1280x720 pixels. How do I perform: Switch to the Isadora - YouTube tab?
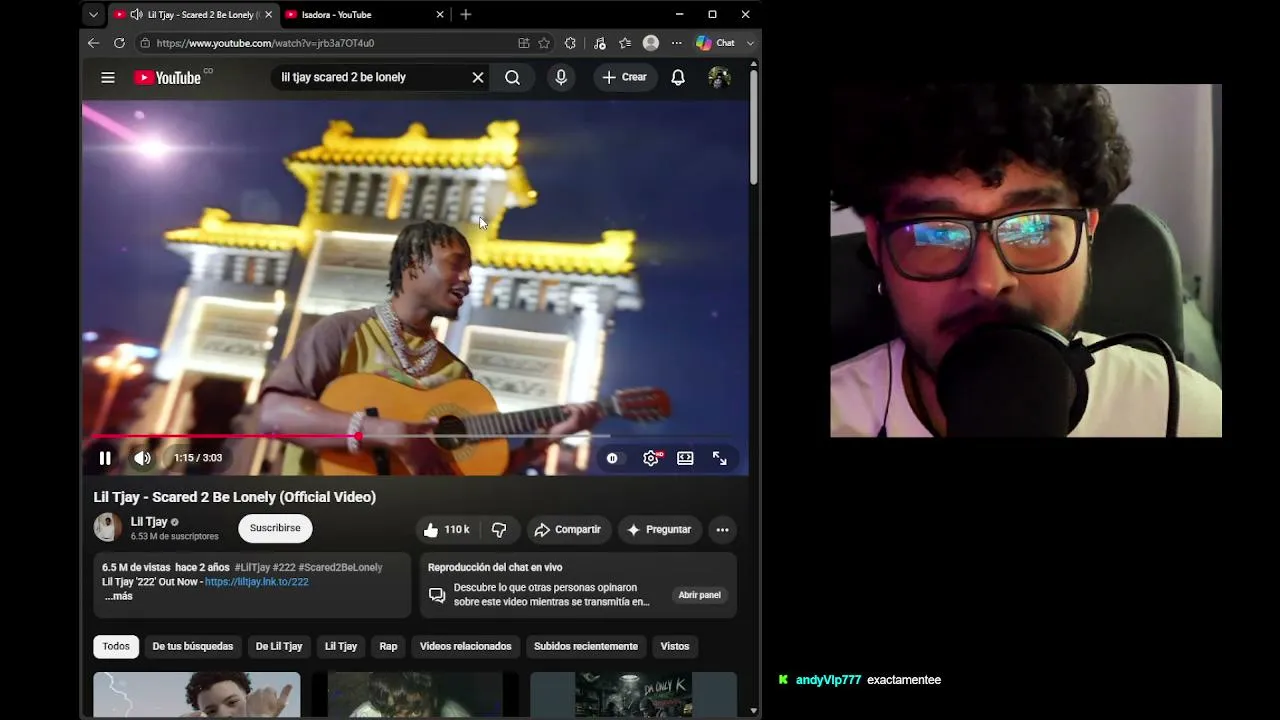(x=336, y=15)
